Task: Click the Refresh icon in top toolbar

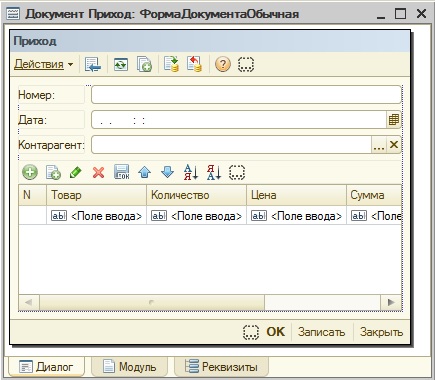Action: click(x=121, y=64)
